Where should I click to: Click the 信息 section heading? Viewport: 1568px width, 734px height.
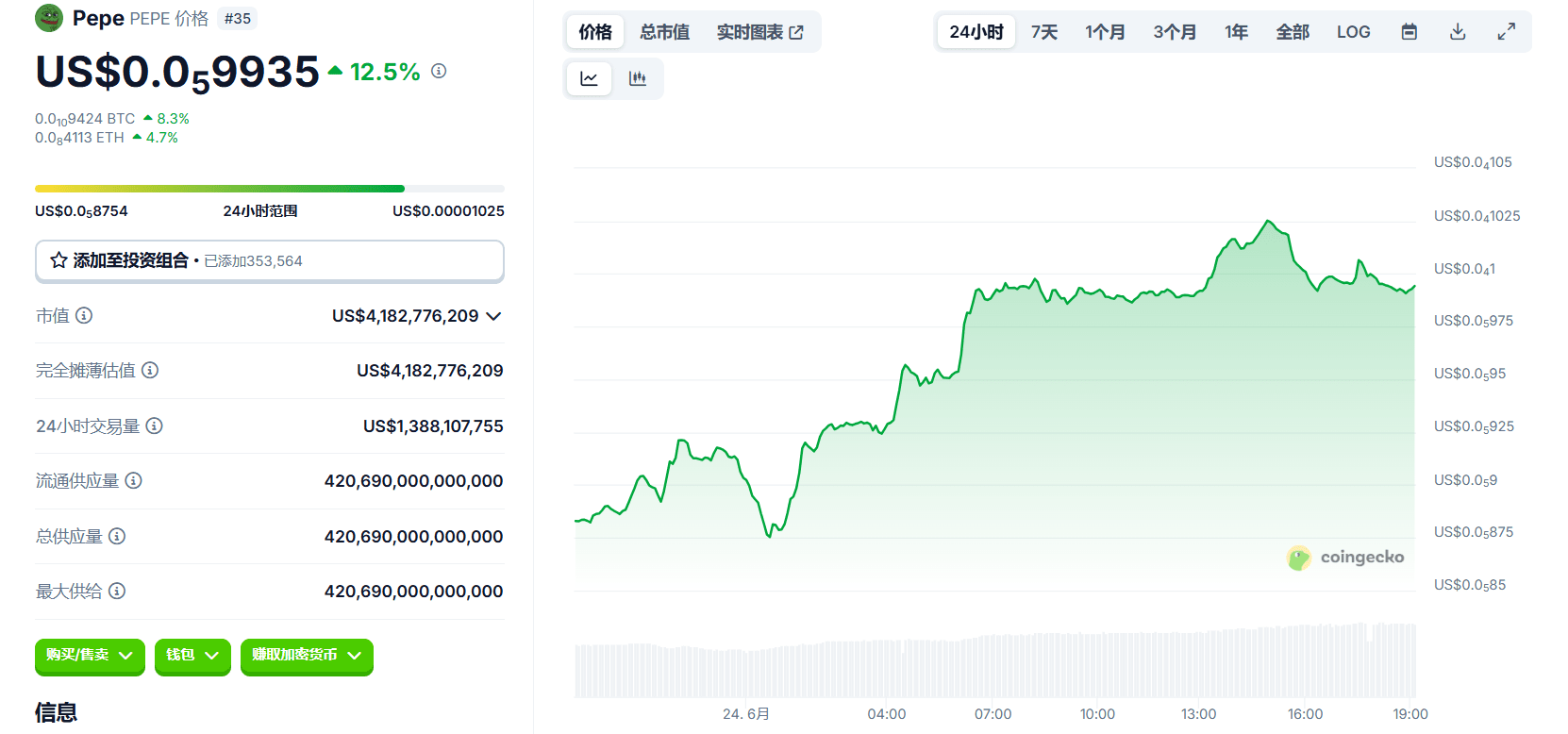point(56,712)
